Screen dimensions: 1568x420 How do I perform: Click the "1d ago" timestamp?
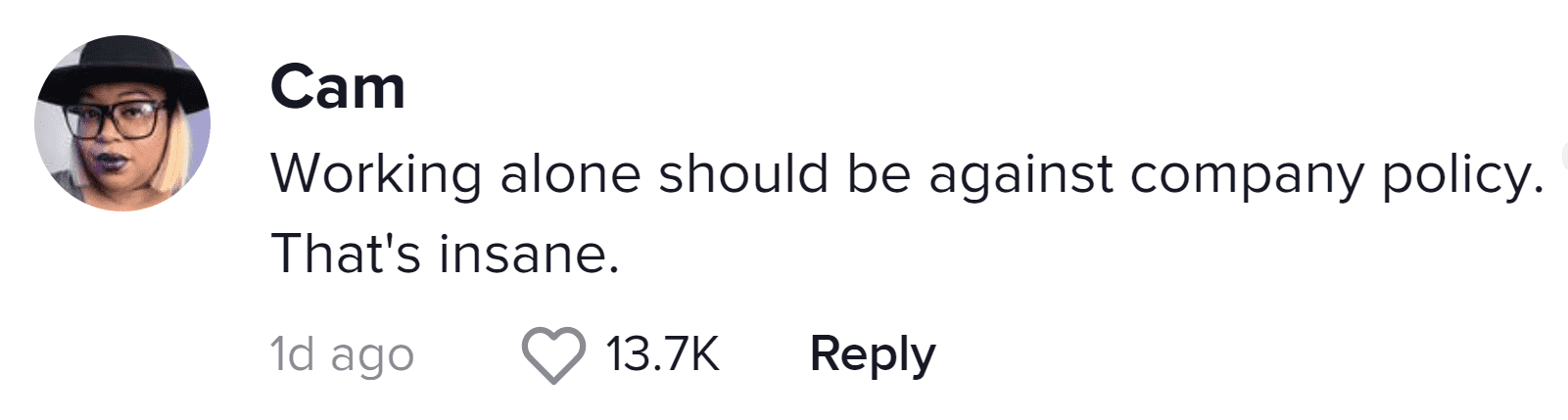342,354
